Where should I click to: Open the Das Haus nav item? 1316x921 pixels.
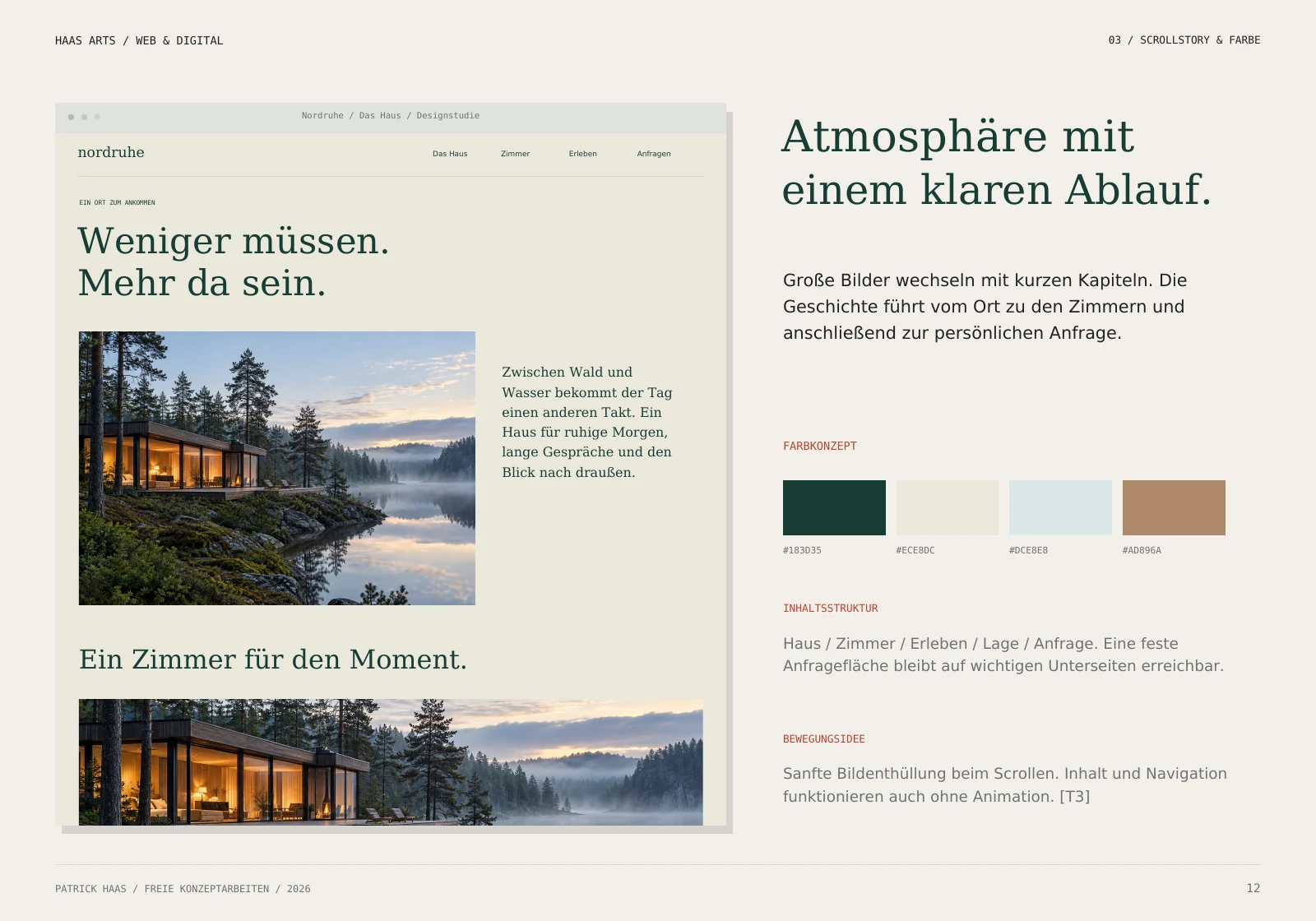click(450, 154)
